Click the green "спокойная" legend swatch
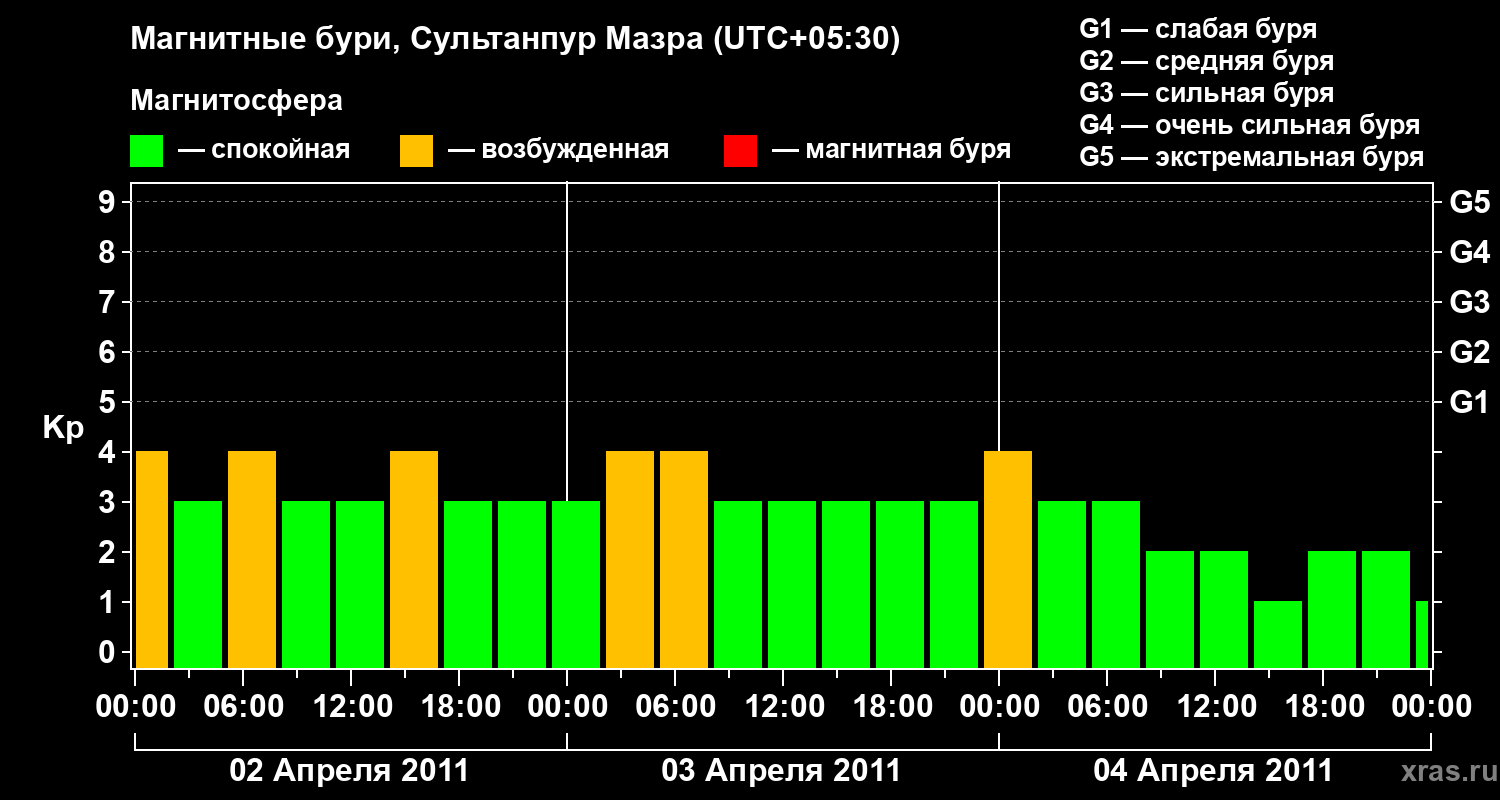 pyautogui.click(x=146, y=151)
